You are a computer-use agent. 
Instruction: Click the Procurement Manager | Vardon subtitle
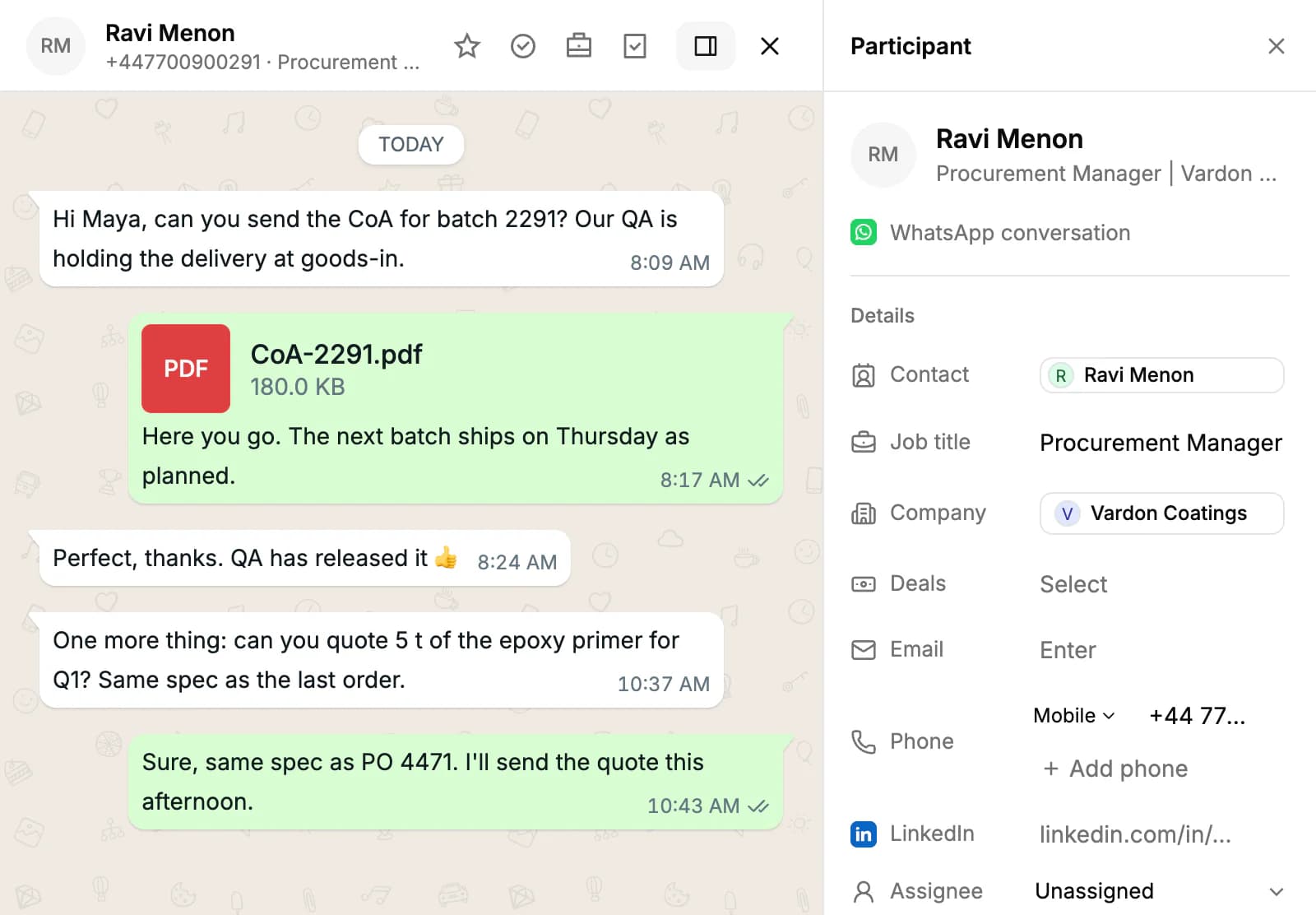point(1106,174)
